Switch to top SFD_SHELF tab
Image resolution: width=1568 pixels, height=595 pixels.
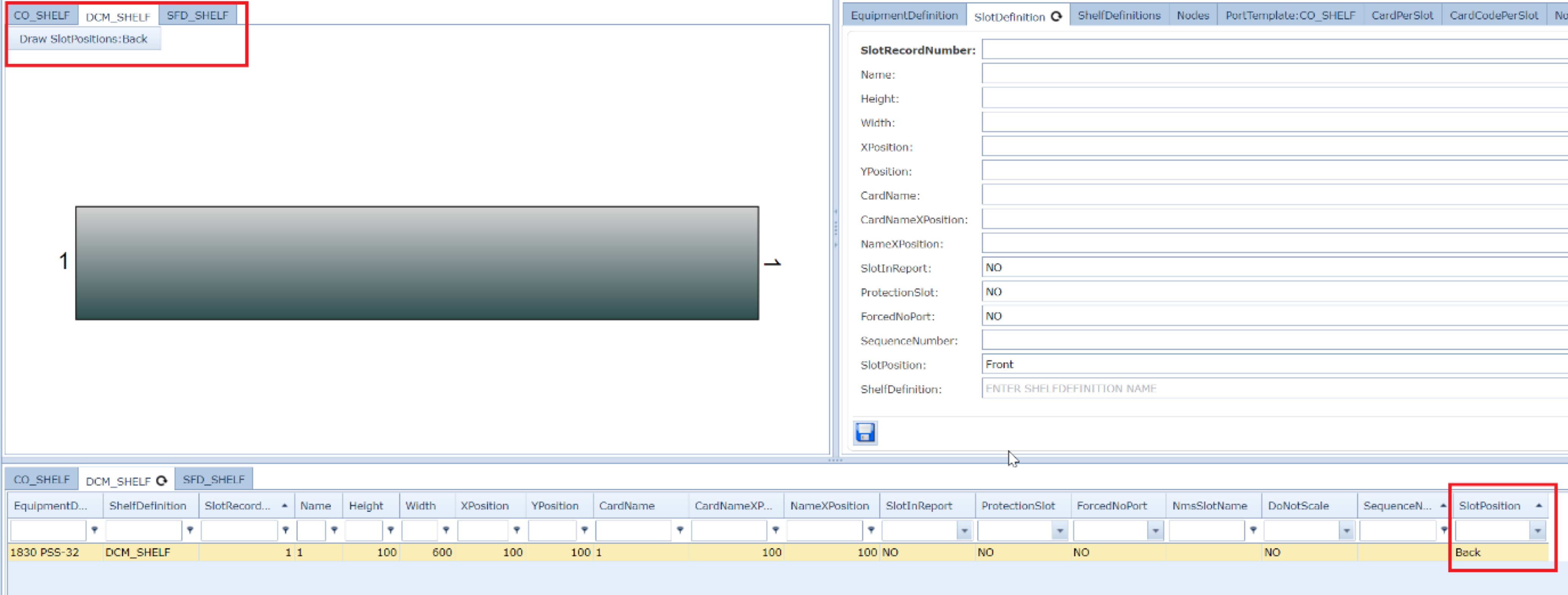coord(197,15)
